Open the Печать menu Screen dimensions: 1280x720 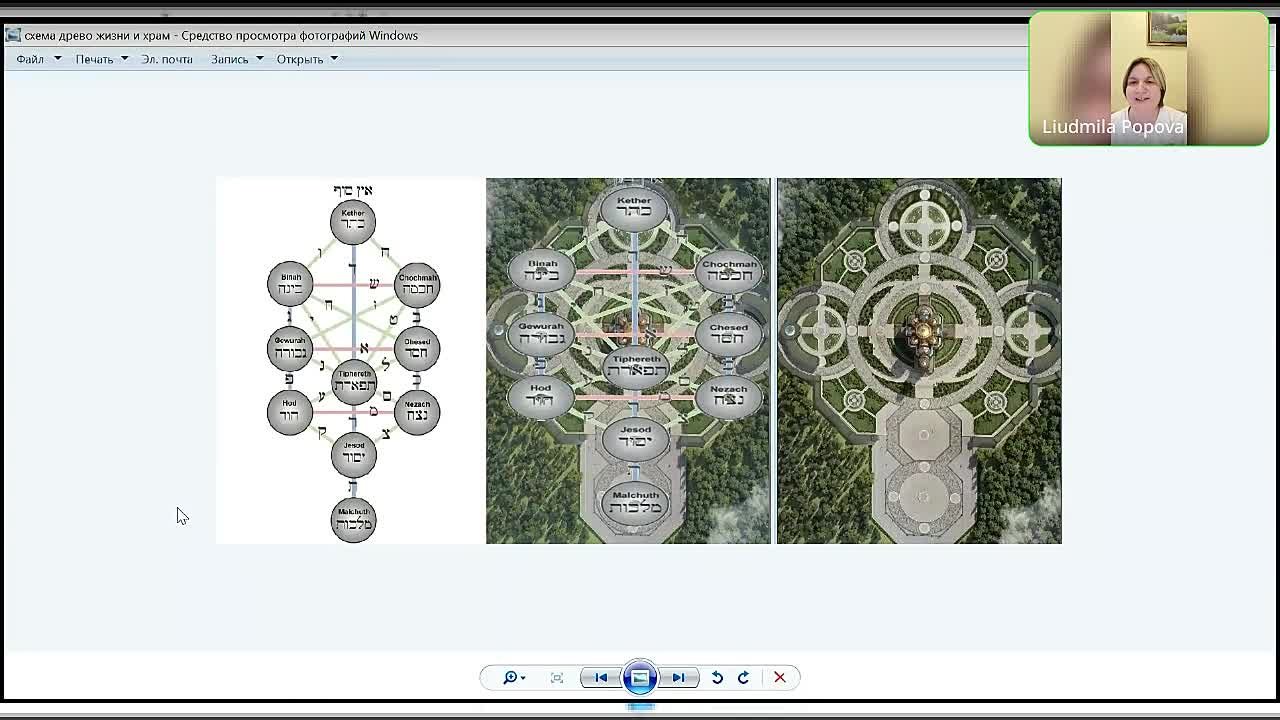tap(94, 59)
